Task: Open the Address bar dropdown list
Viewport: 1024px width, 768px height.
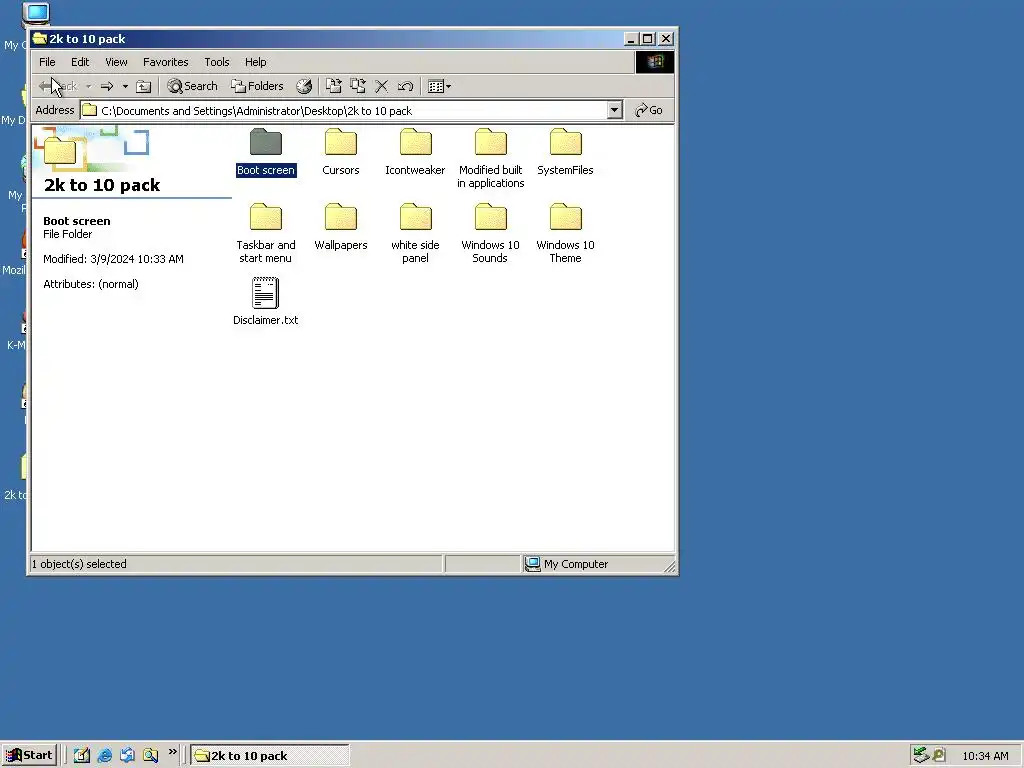Action: click(x=614, y=110)
